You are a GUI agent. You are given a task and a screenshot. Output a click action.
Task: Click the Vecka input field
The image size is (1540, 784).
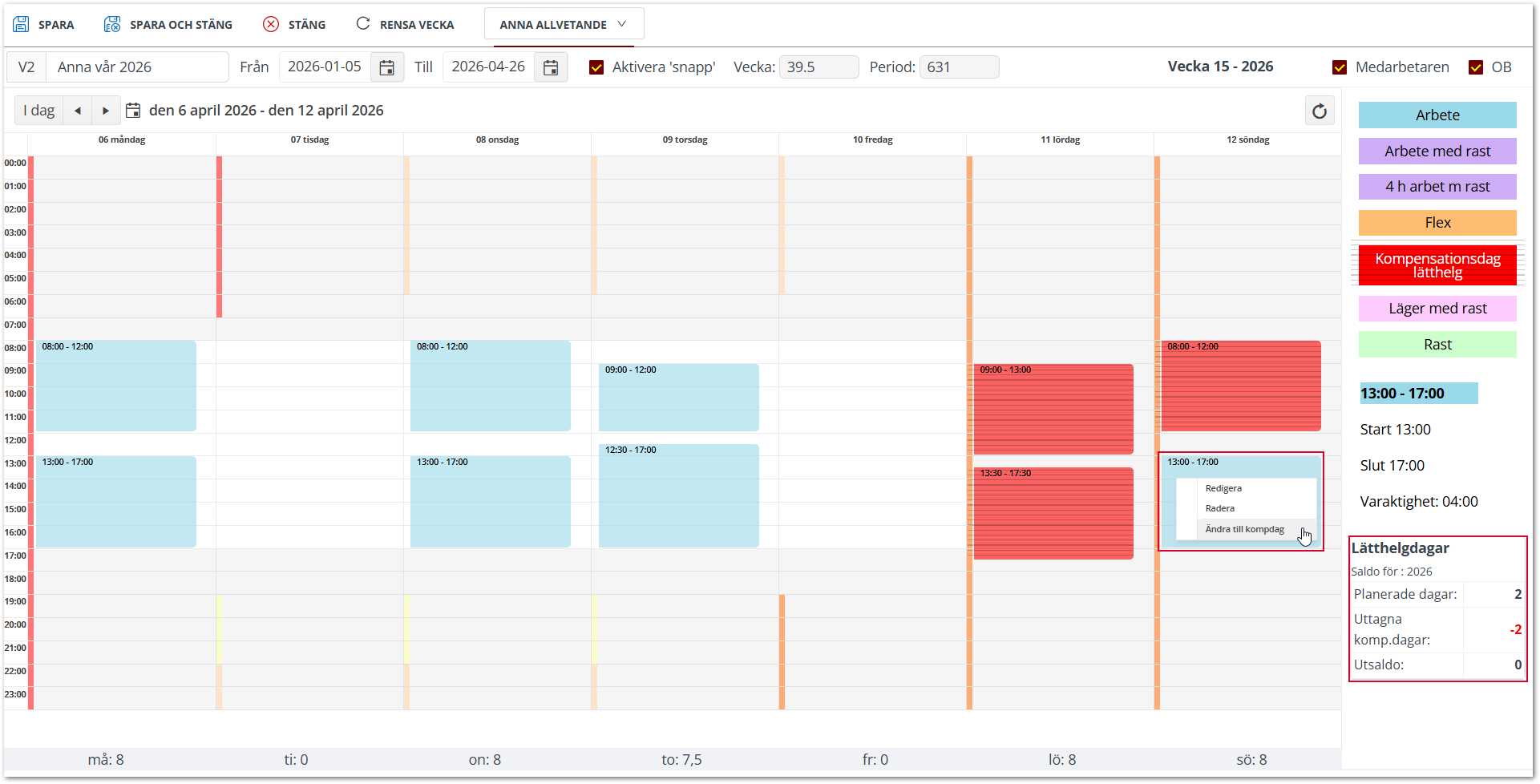click(x=819, y=67)
